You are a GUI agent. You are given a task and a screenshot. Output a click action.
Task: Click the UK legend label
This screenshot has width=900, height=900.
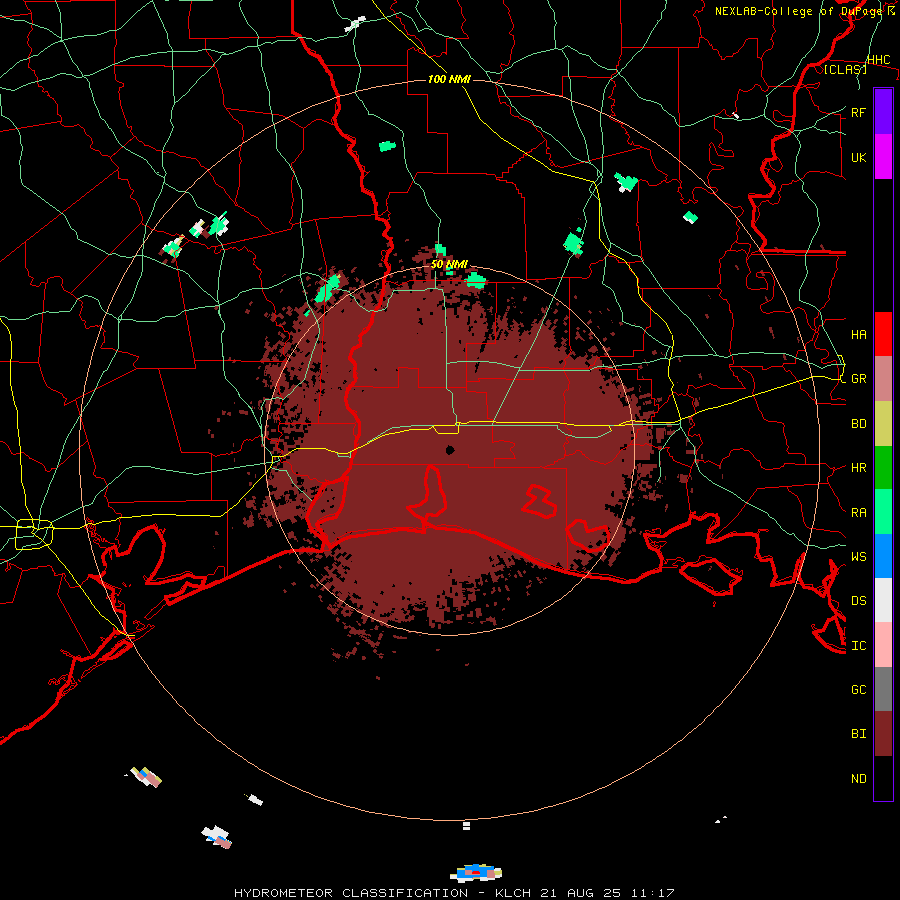(858, 157)
